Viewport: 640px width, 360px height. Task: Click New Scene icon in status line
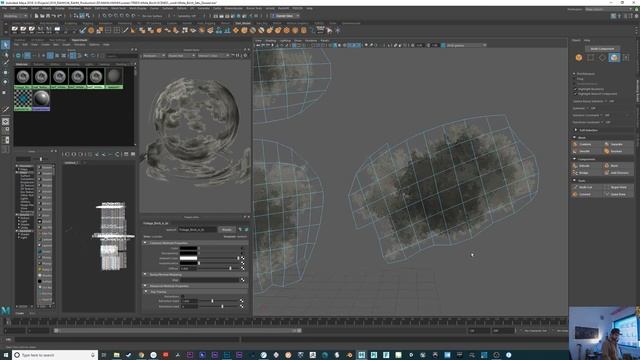pos(36,16)
